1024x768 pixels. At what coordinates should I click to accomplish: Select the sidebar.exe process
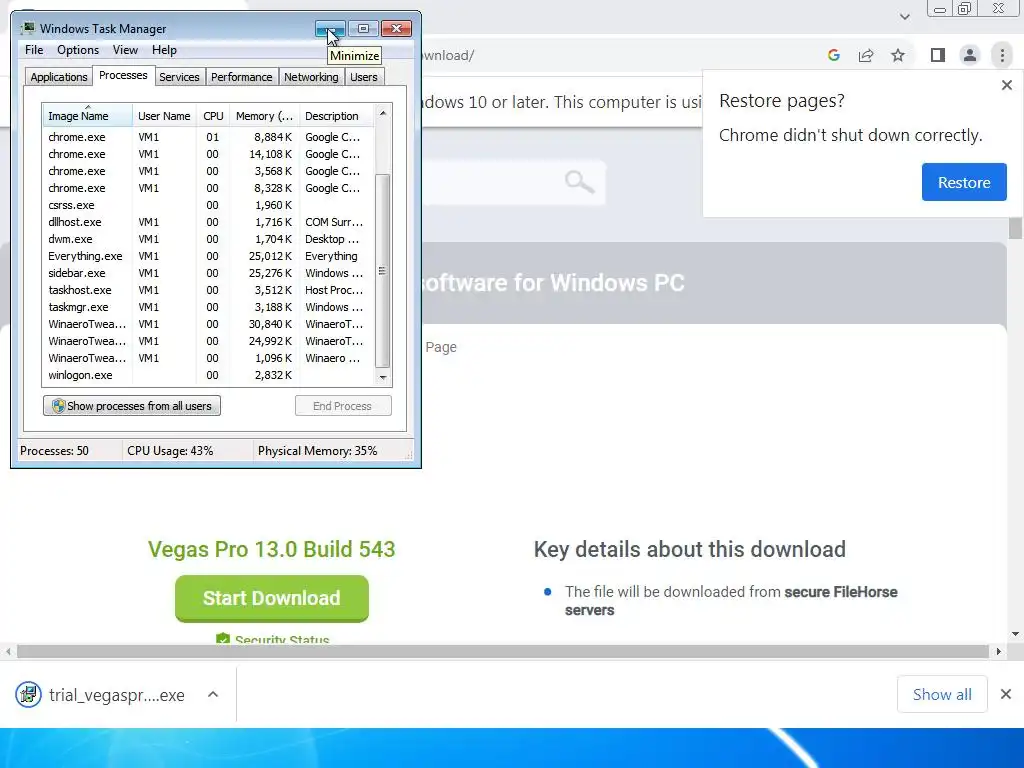coord(208,273)
